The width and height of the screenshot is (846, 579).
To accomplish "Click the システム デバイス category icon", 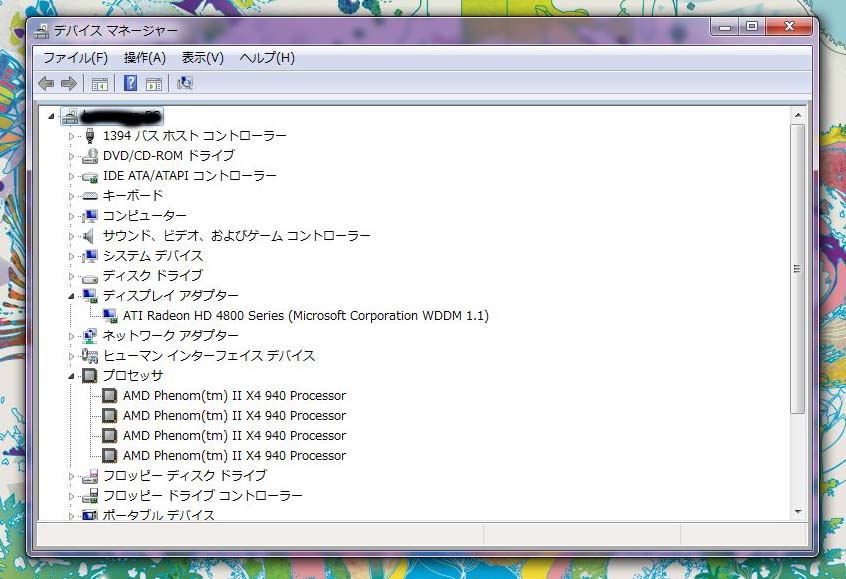I will [x=90, y=256].
